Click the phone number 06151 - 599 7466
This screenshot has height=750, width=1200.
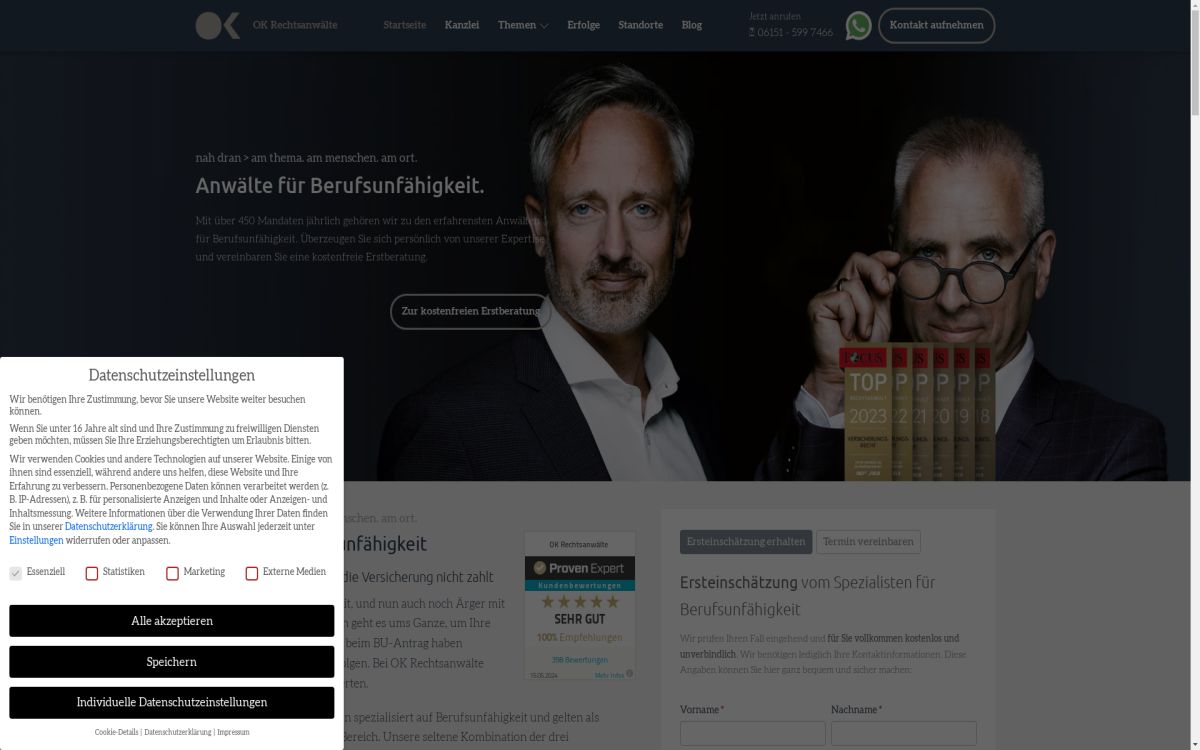795,32
